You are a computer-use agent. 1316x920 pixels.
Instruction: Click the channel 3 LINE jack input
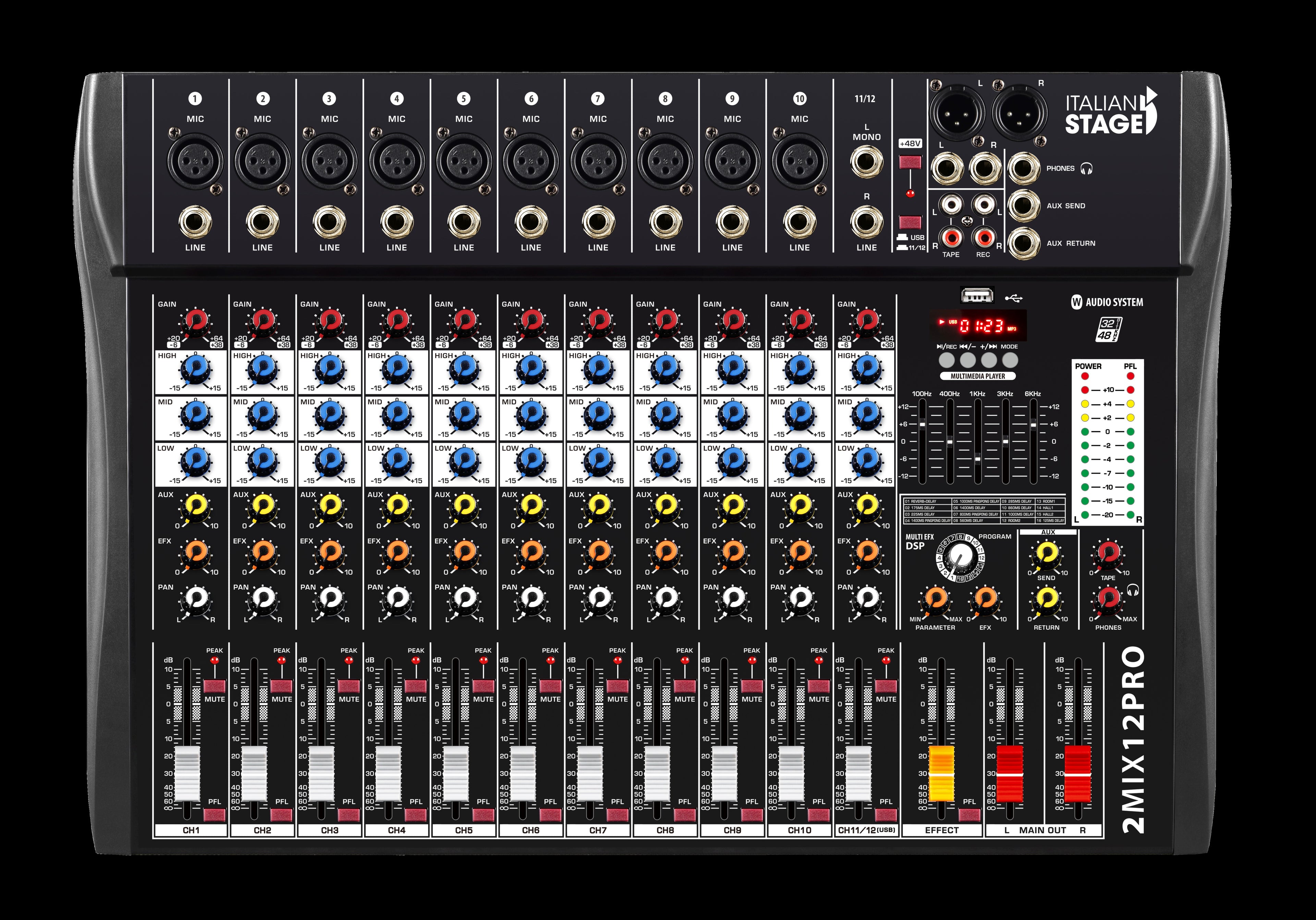click(x=330, y=222)
